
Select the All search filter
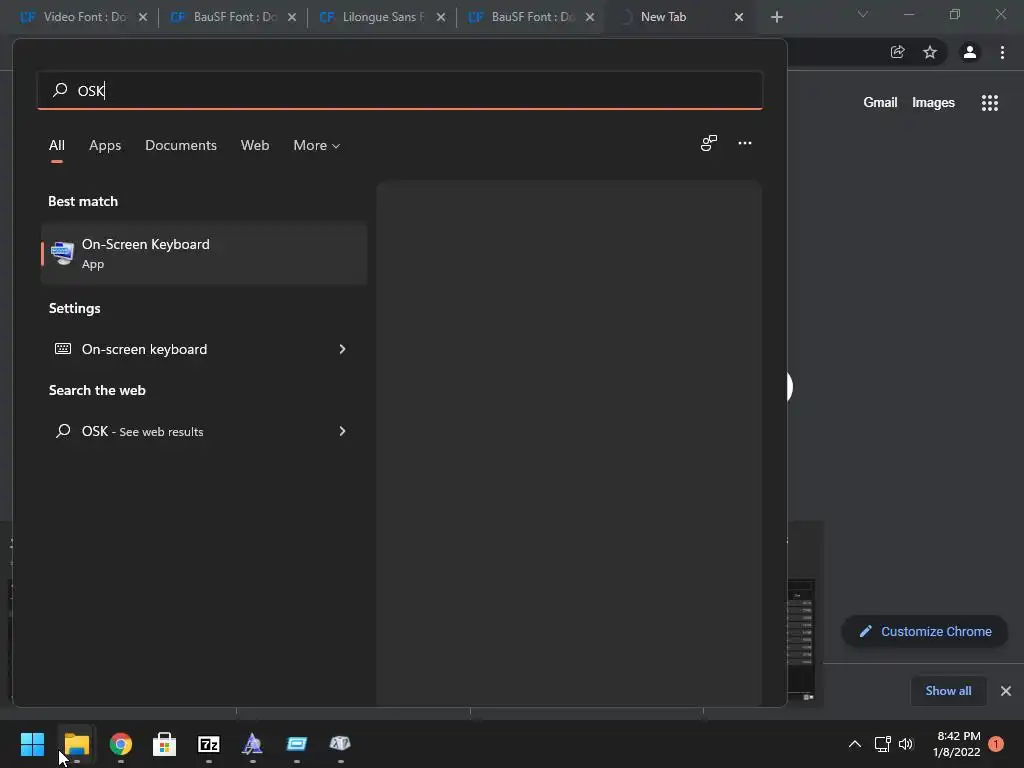[x=57, y=145]
